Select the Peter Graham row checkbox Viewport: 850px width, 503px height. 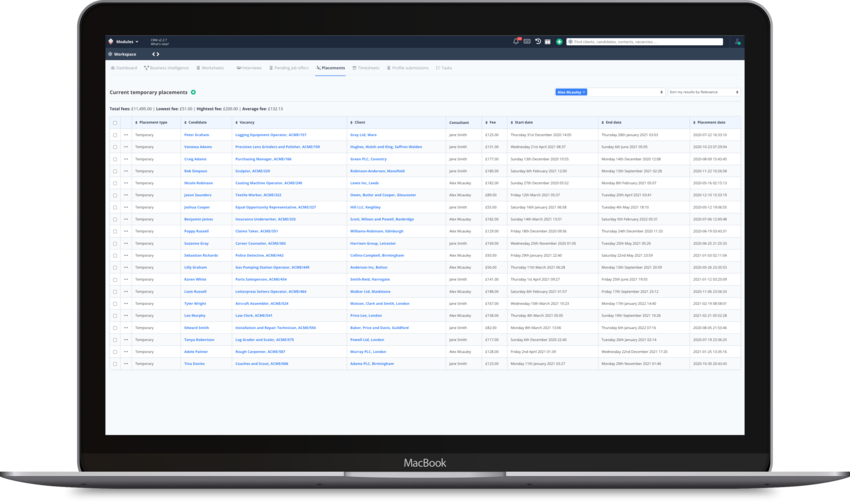115,135
